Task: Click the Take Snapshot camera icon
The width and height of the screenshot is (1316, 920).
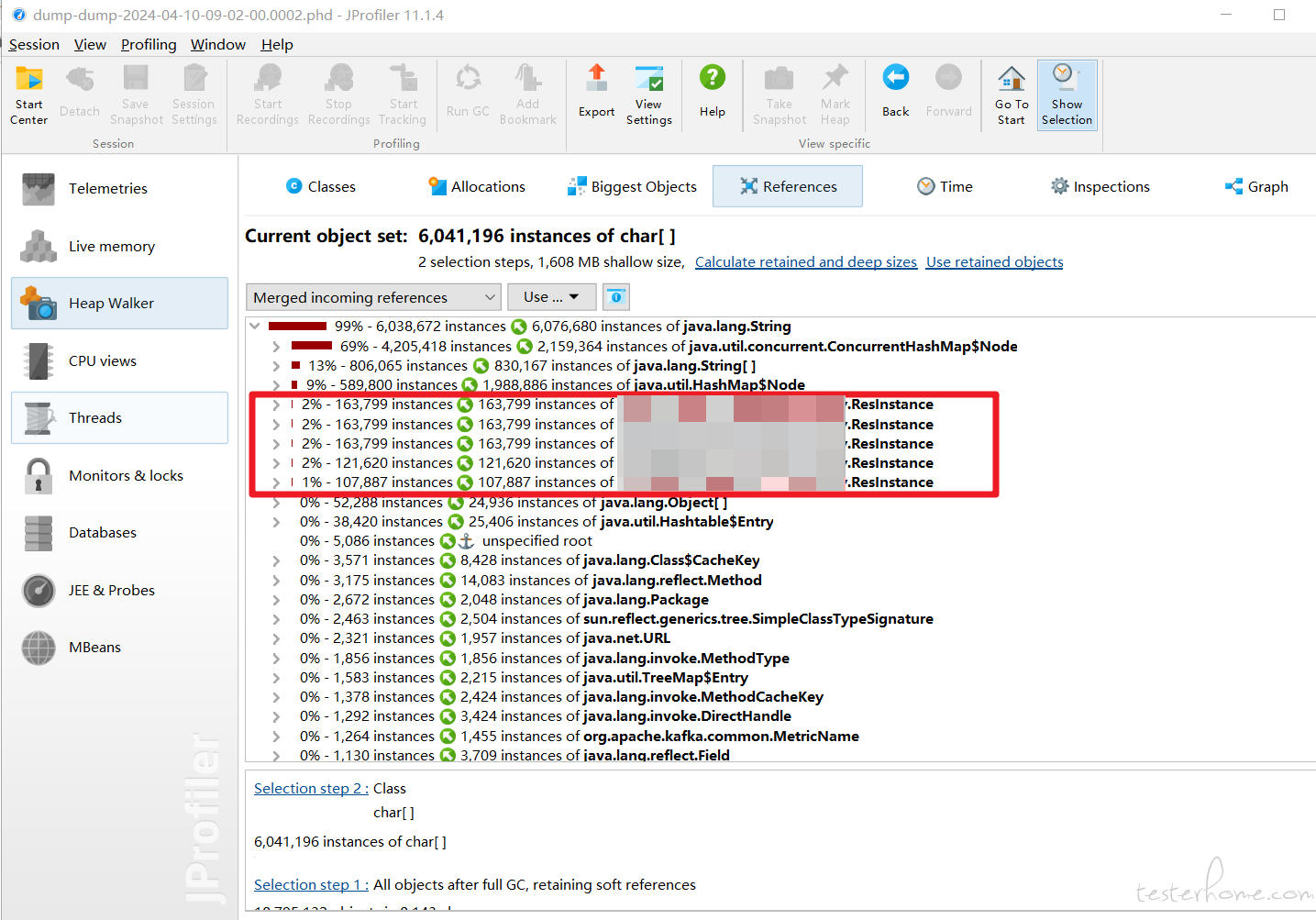Action: [x=780, y=94]
